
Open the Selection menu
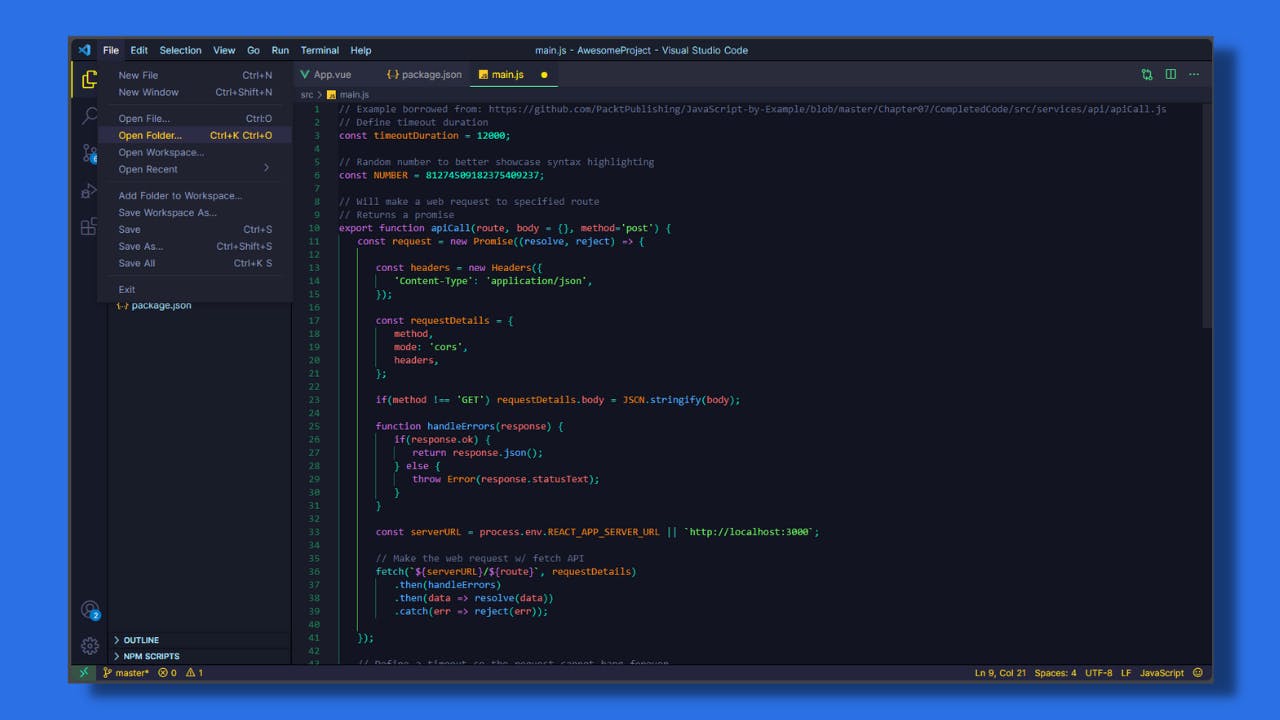tap(181, 50)
